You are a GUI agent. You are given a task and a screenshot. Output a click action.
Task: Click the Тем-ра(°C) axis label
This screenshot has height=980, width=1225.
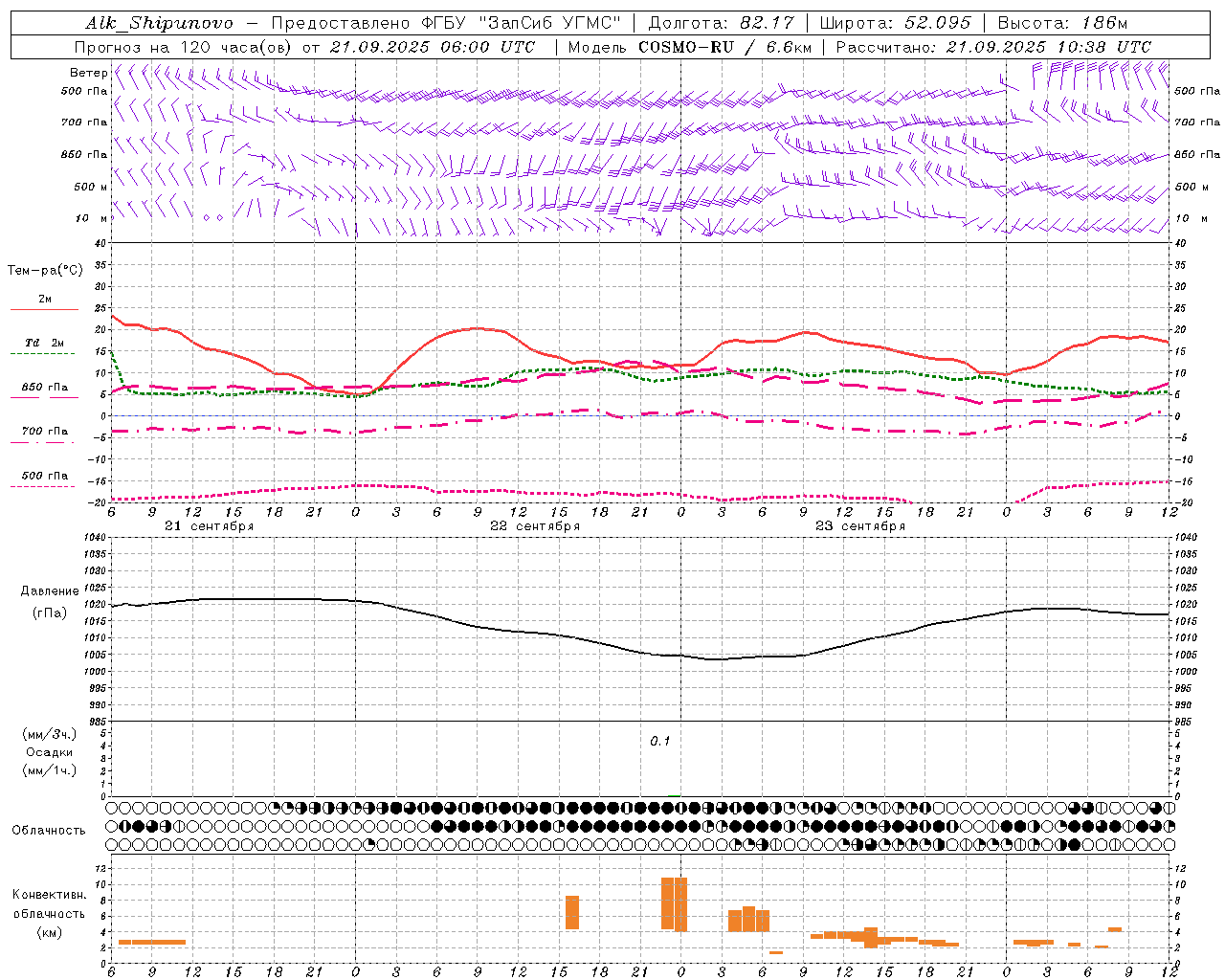tap(45, 271)
